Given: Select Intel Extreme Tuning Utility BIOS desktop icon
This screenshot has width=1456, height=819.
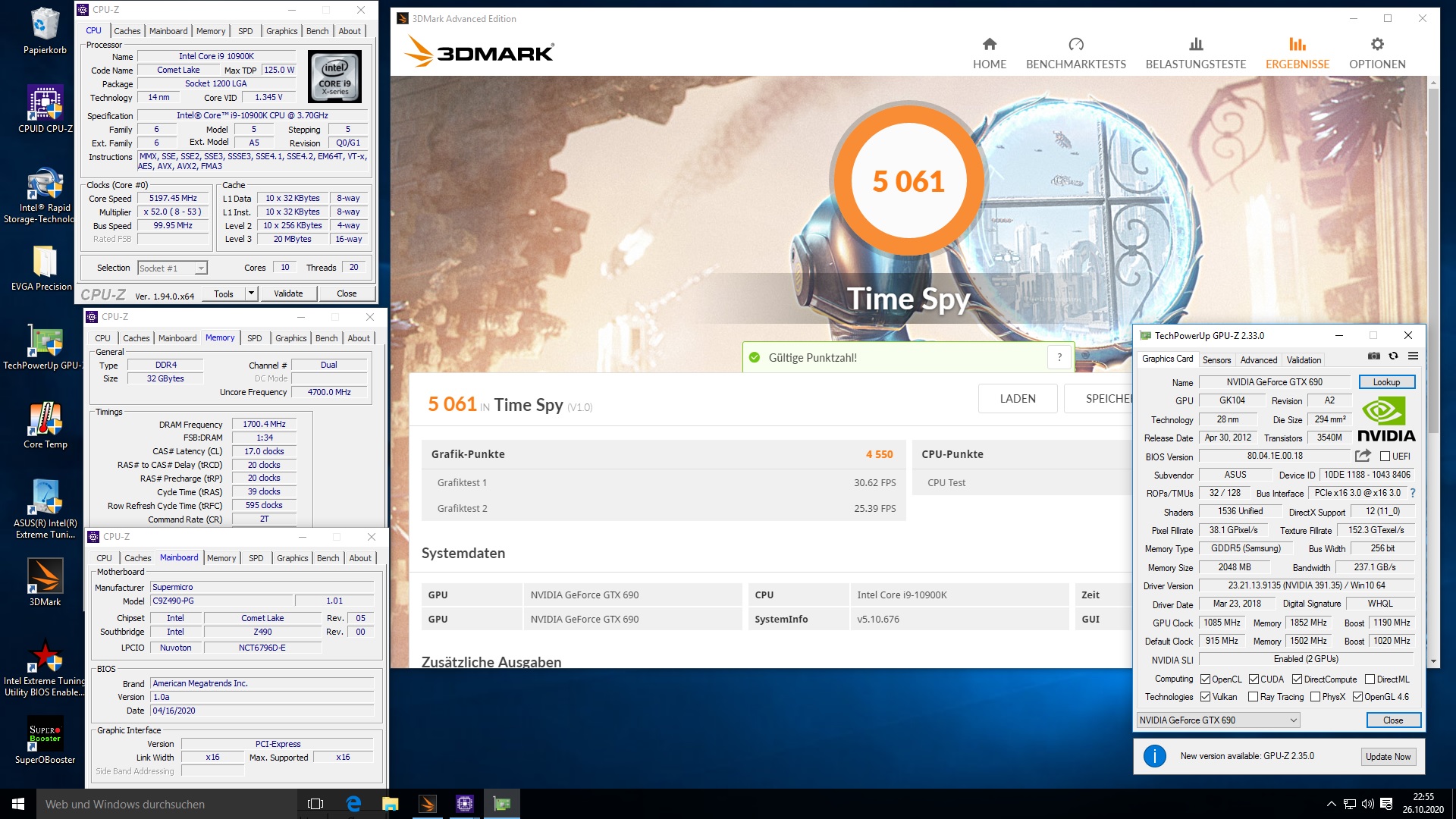Looking at the screenshot, I should [43, 669].
